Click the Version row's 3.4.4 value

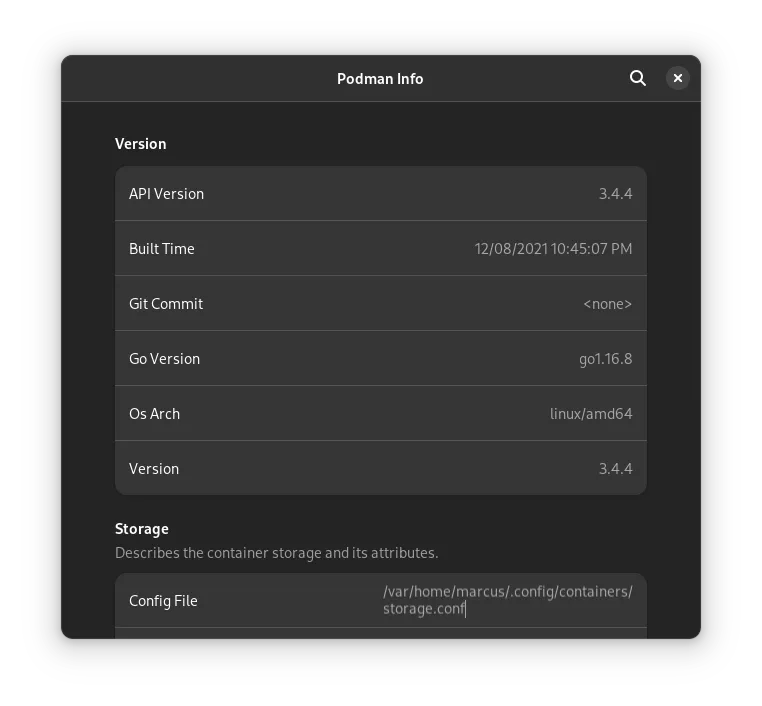(x=615, y=469)
